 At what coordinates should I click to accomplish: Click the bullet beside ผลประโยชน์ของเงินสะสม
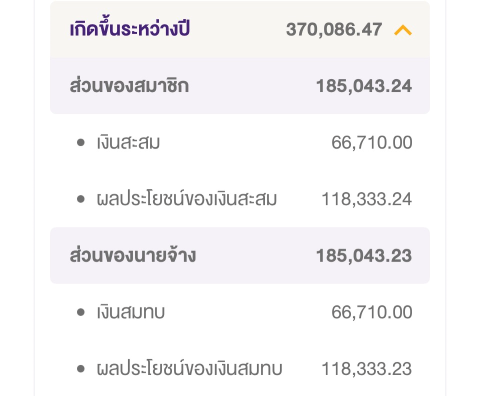(81, 199)
